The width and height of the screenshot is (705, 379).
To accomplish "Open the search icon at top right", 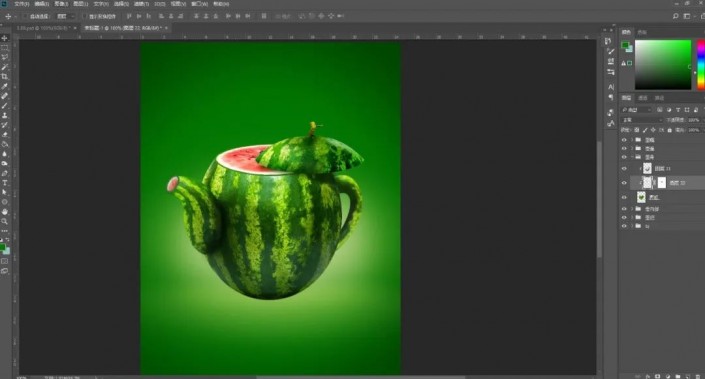I will point(675,16).
